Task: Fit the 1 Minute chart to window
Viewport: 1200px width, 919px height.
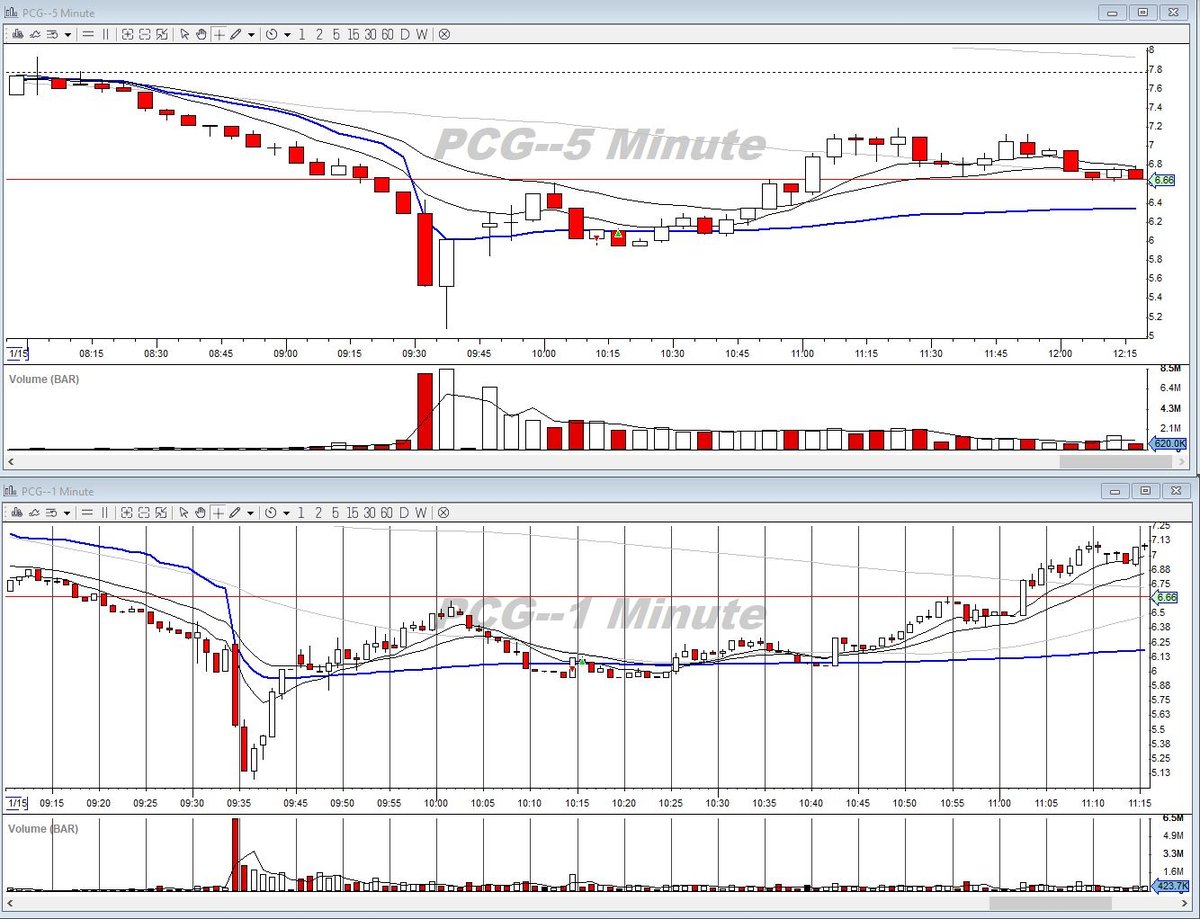Action: click(x=162, y=512)
